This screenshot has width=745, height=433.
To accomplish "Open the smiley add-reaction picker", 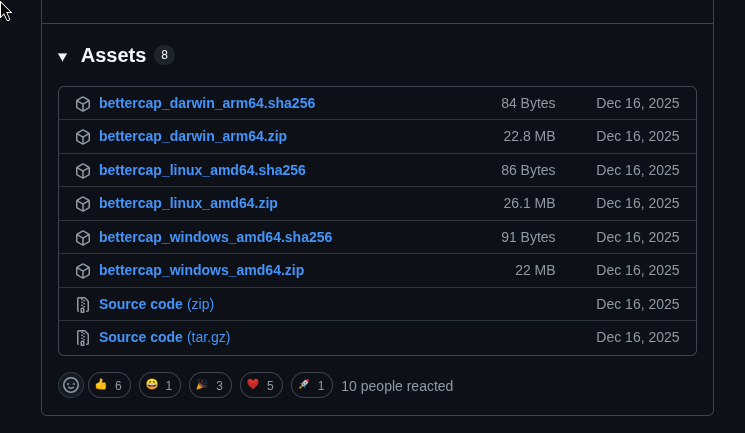I will 71,385.
